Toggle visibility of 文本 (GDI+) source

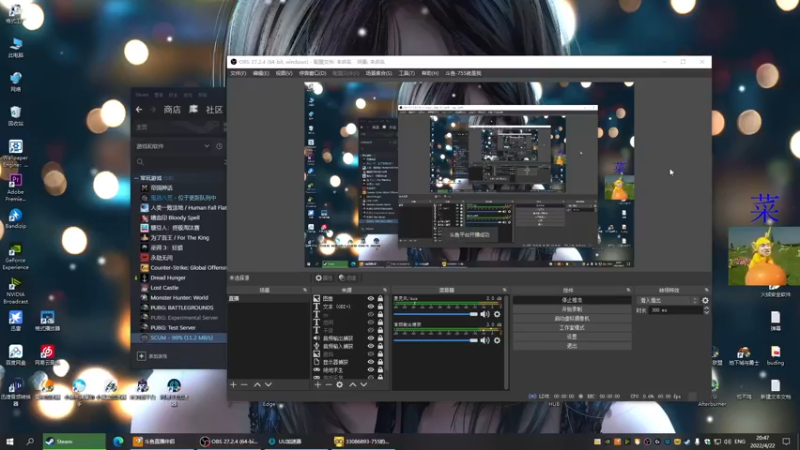[x=371, y=307]
